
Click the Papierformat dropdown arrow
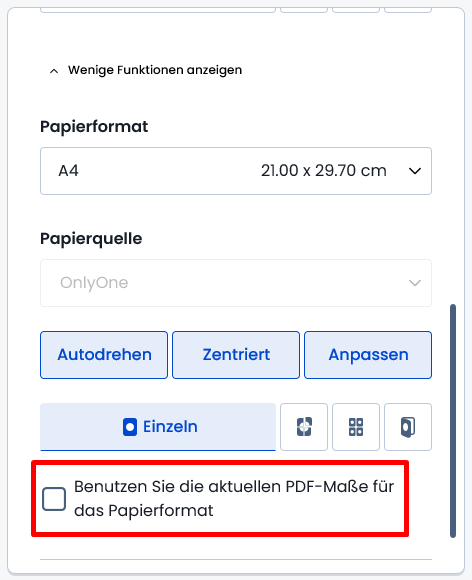(415, 171)
